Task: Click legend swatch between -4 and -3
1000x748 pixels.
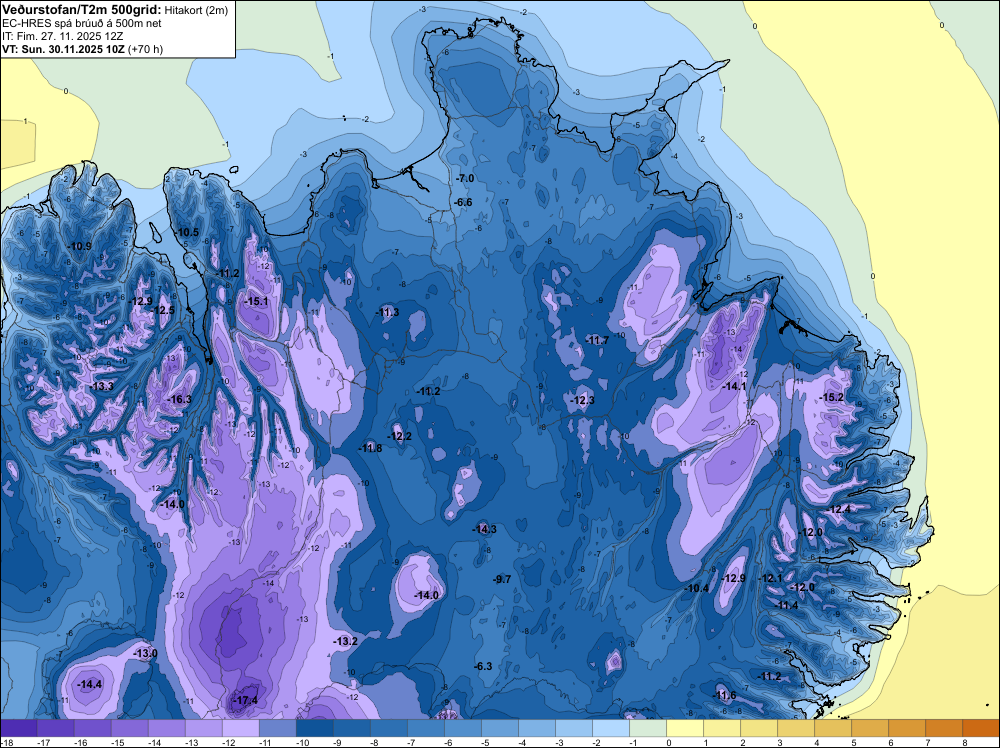Action: pos(536,728)
